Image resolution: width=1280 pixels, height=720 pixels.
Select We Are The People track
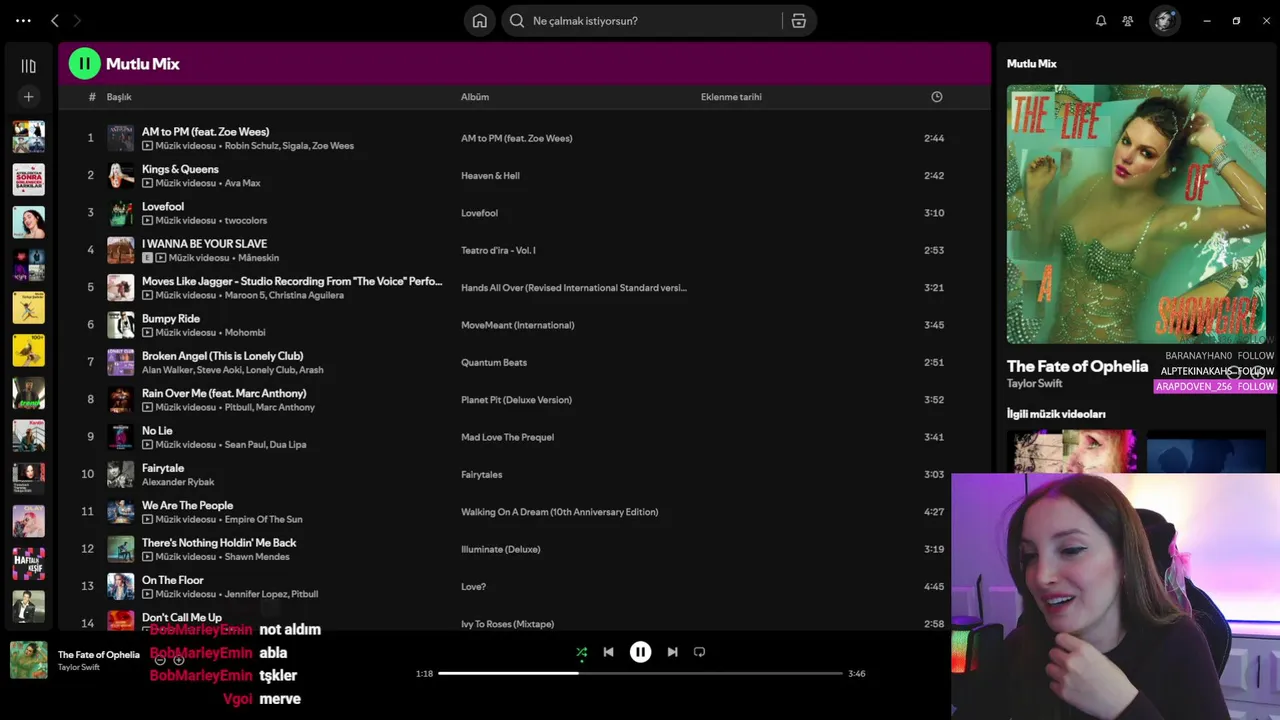point(187,506)
